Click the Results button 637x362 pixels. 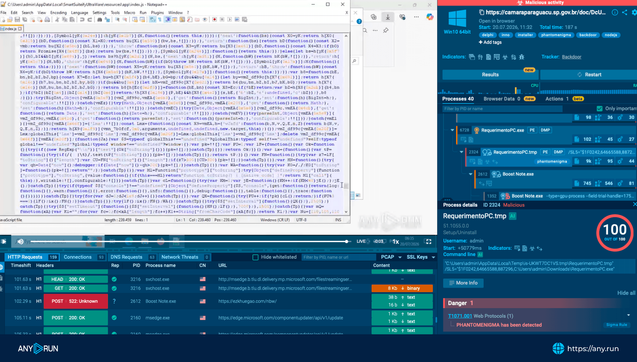(490, 75)
